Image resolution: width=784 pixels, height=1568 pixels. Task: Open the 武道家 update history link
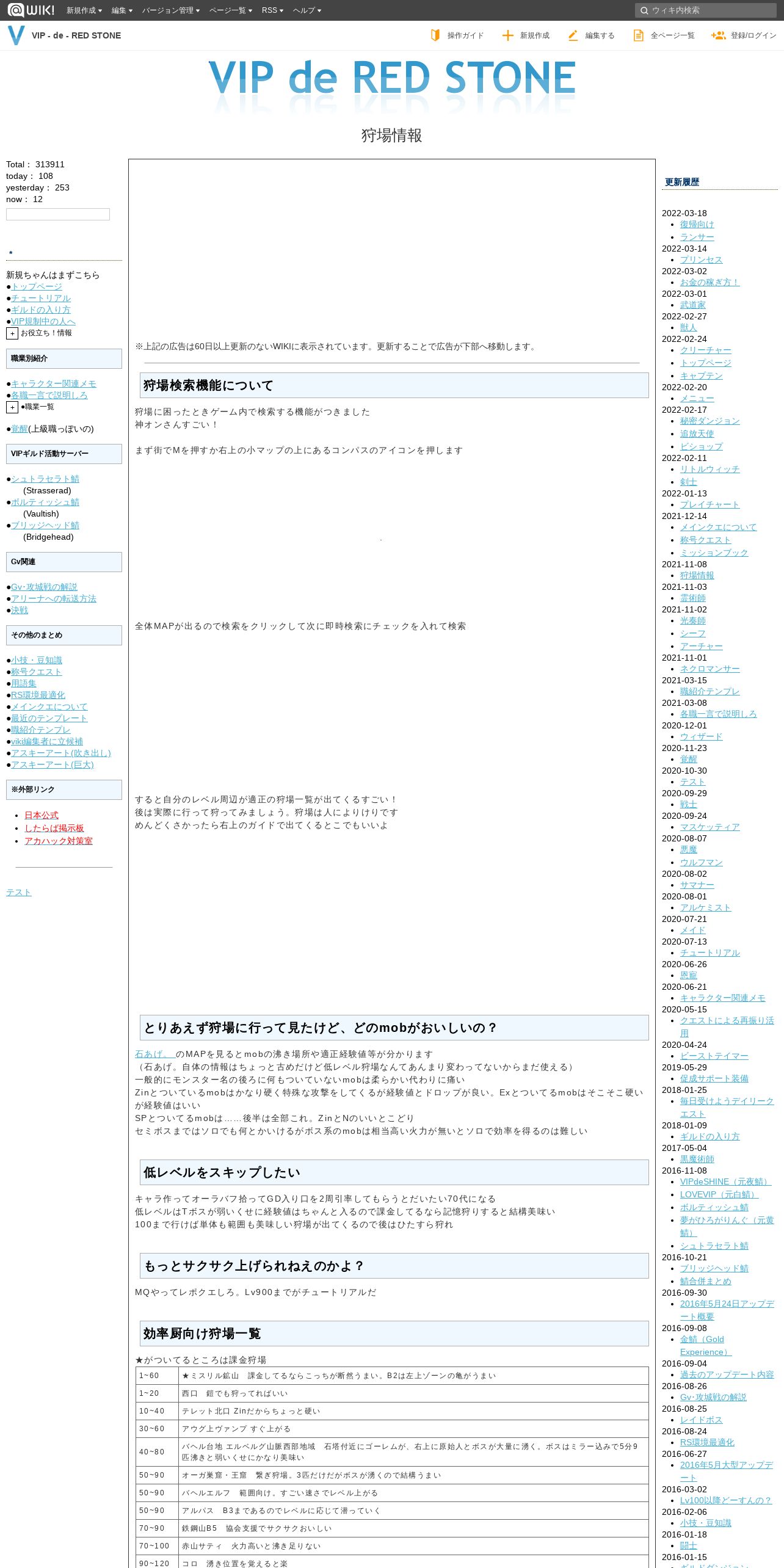click(x=693, y=305)
